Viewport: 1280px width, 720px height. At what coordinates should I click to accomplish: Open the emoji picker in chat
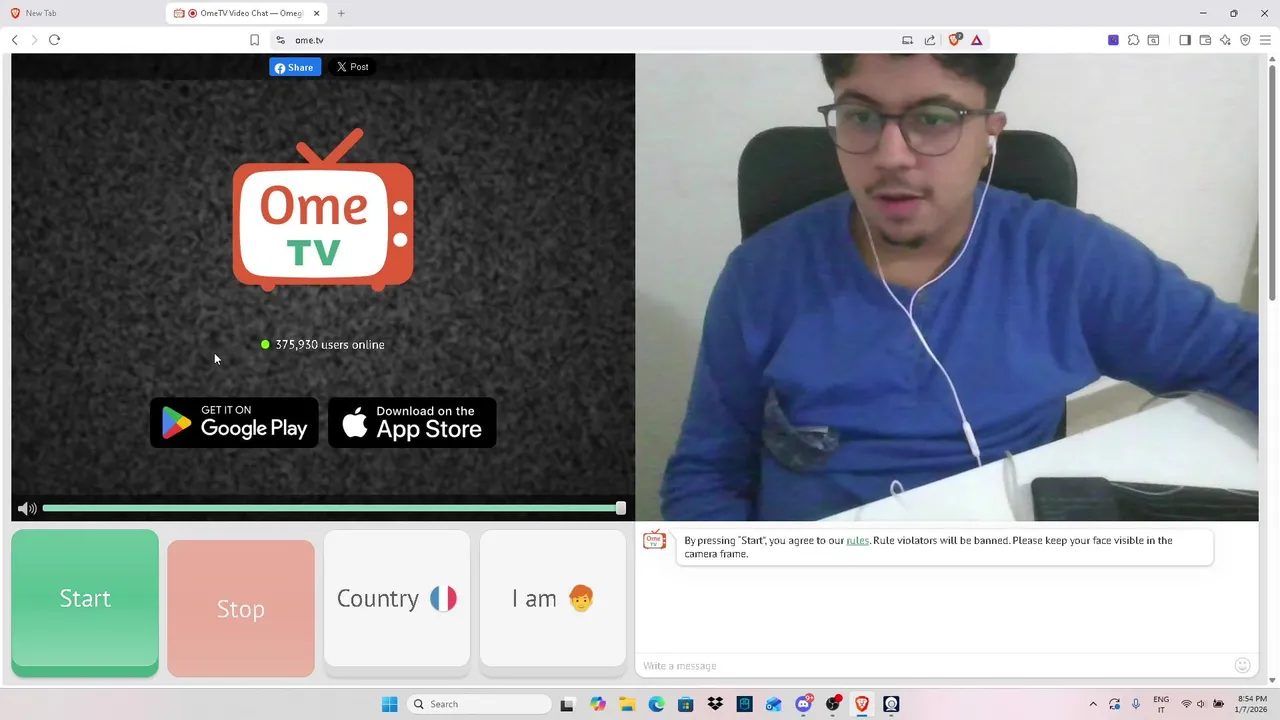pyautogui.click(x=1242, y=665)
